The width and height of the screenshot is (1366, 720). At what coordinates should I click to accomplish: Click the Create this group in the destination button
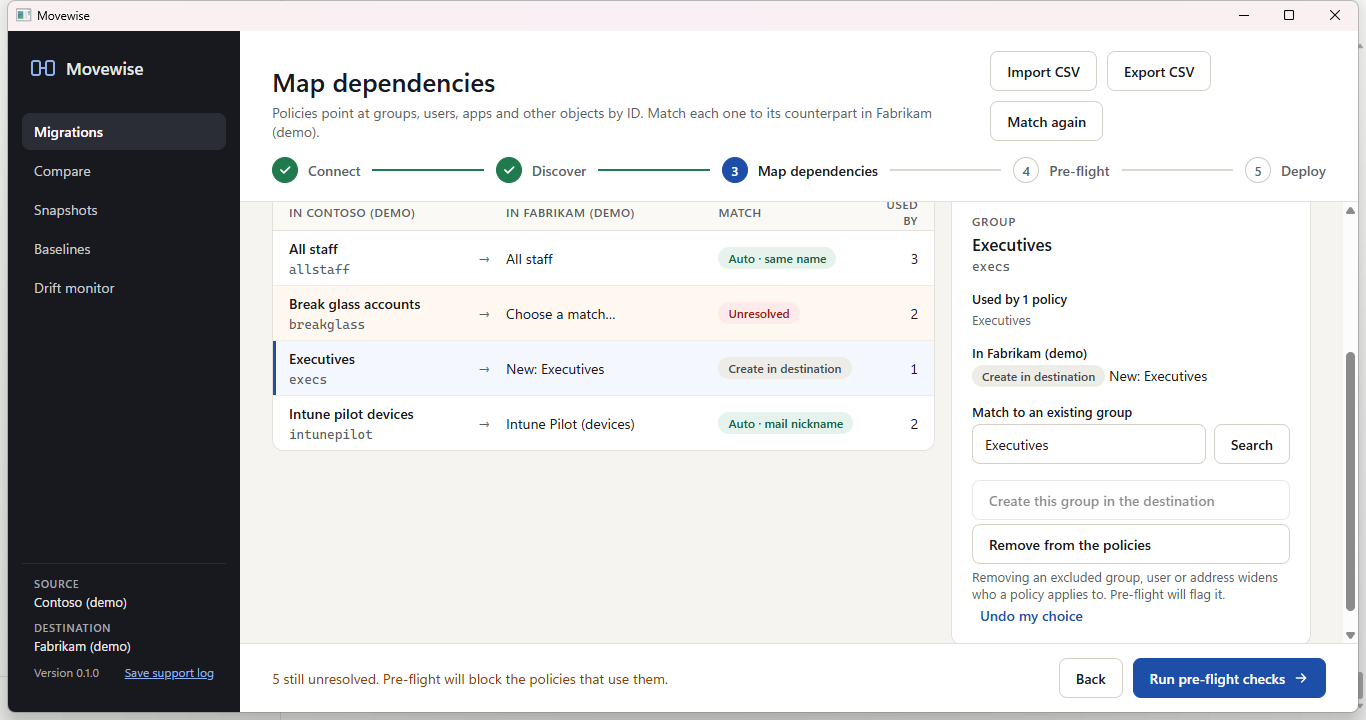click(1131, 501)
